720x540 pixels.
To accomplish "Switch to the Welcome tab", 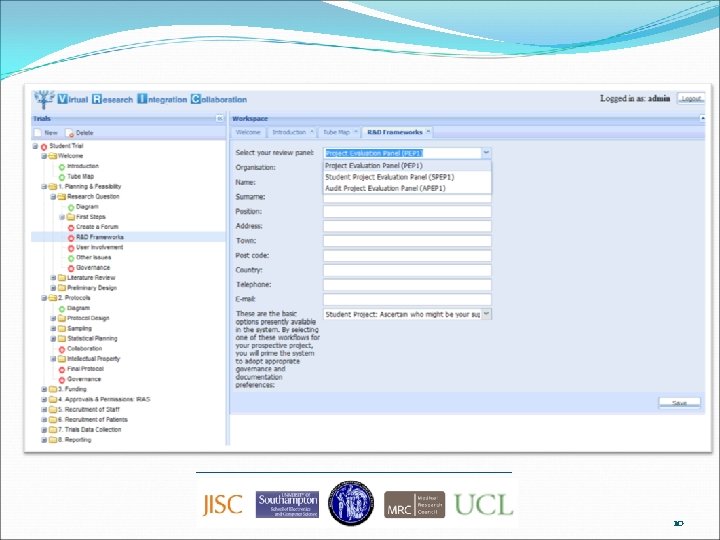I will (x=248, y=132).
